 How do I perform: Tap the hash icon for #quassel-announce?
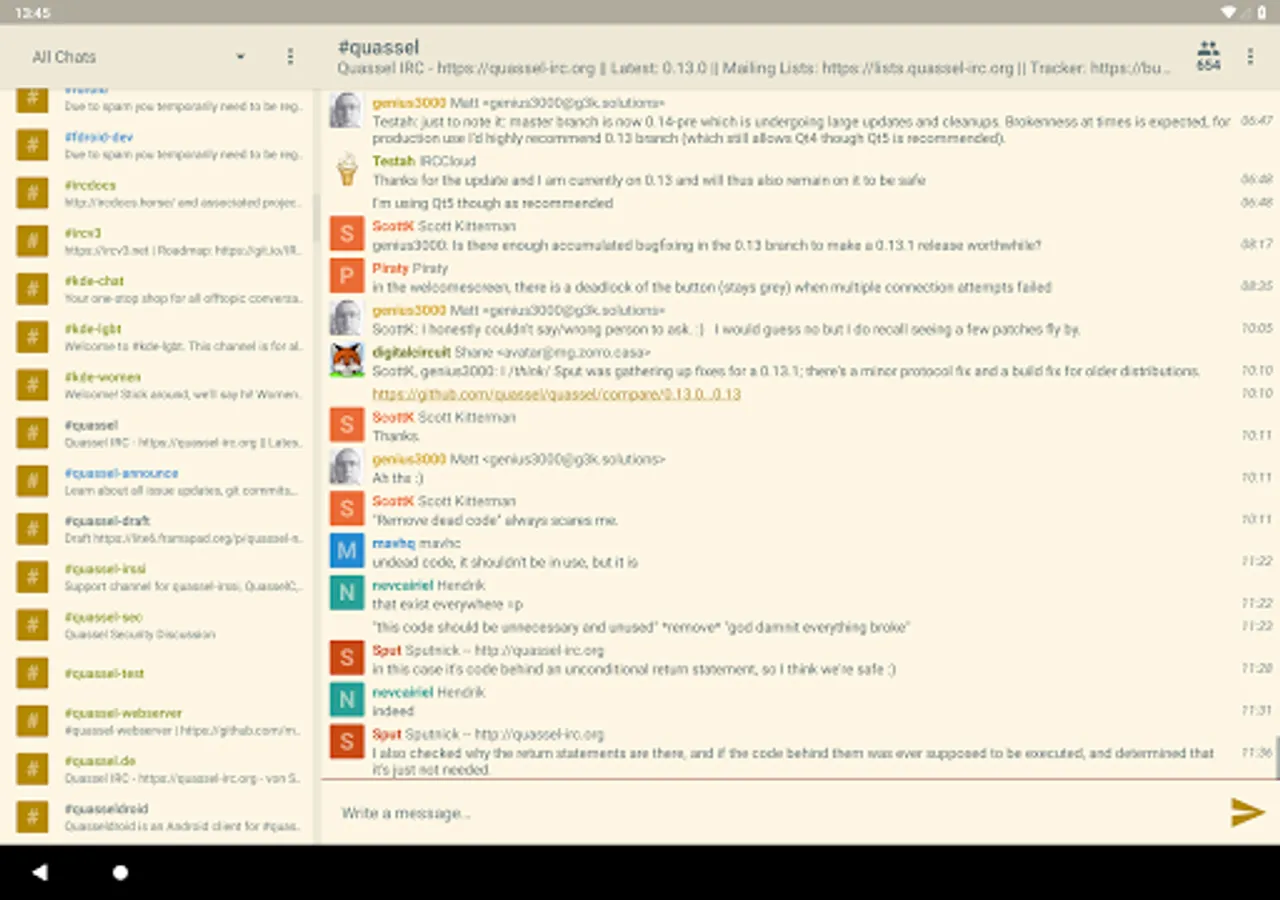[32, 481]
